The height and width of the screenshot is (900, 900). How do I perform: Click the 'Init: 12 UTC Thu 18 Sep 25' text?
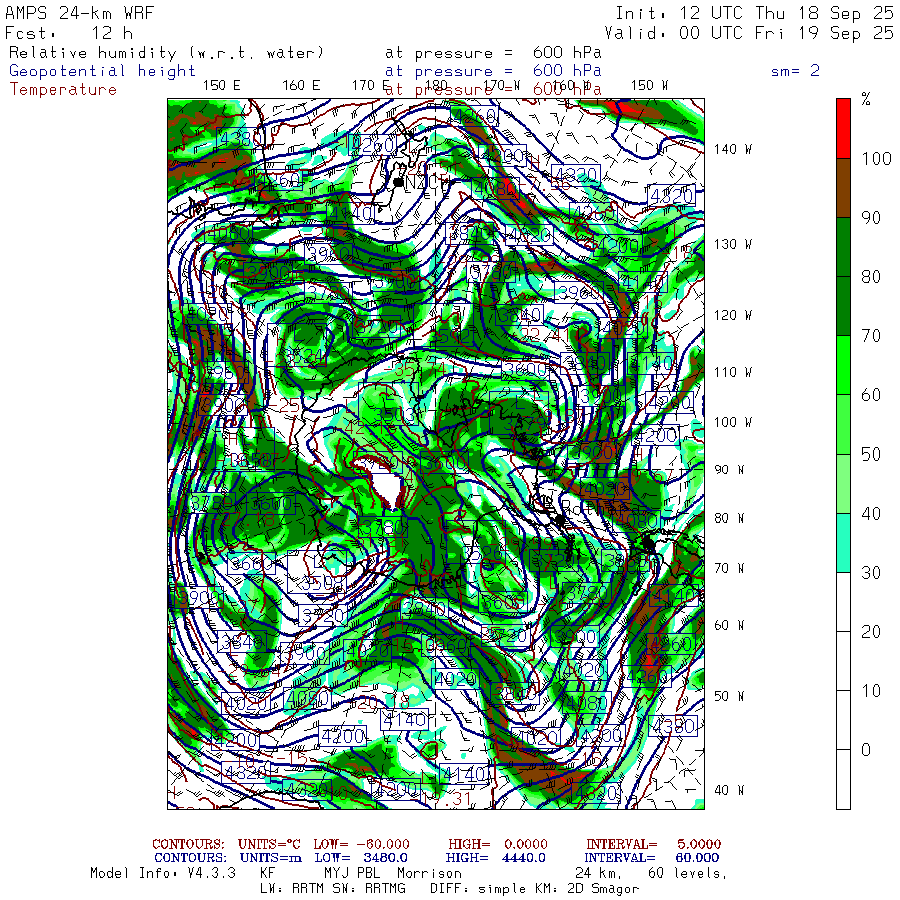(754, 13)
